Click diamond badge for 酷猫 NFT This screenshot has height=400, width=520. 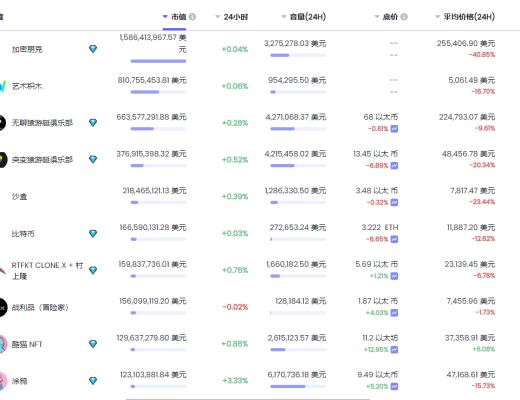(93, 344)
